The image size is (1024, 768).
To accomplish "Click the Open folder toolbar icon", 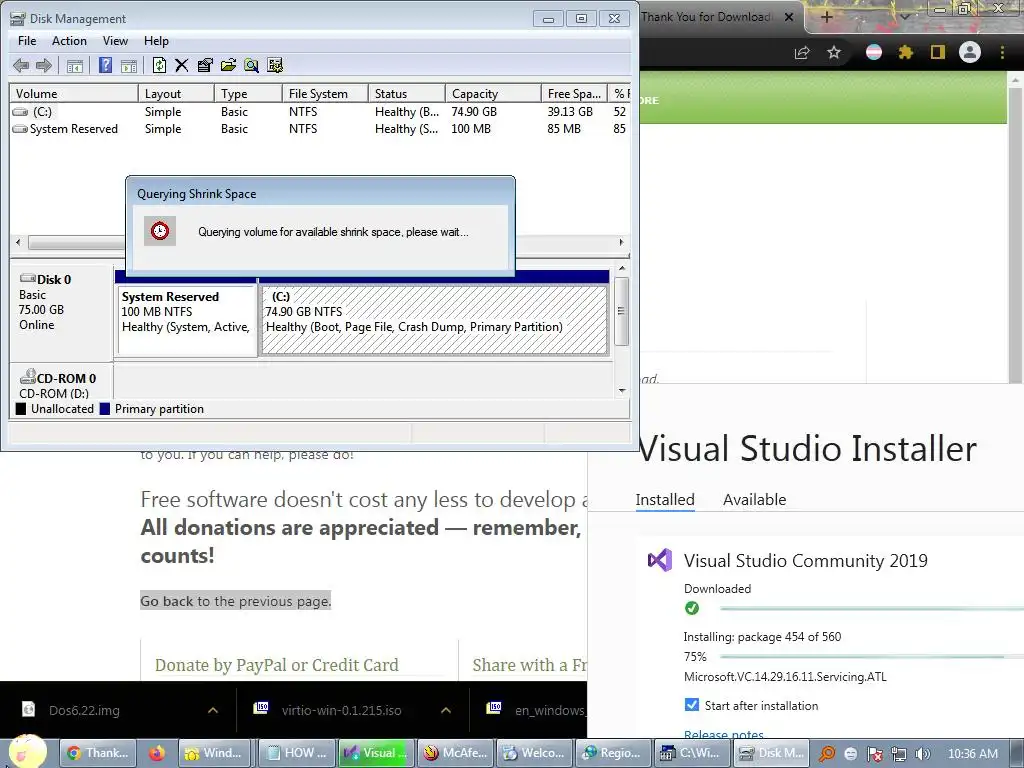I will pos(228,65).
